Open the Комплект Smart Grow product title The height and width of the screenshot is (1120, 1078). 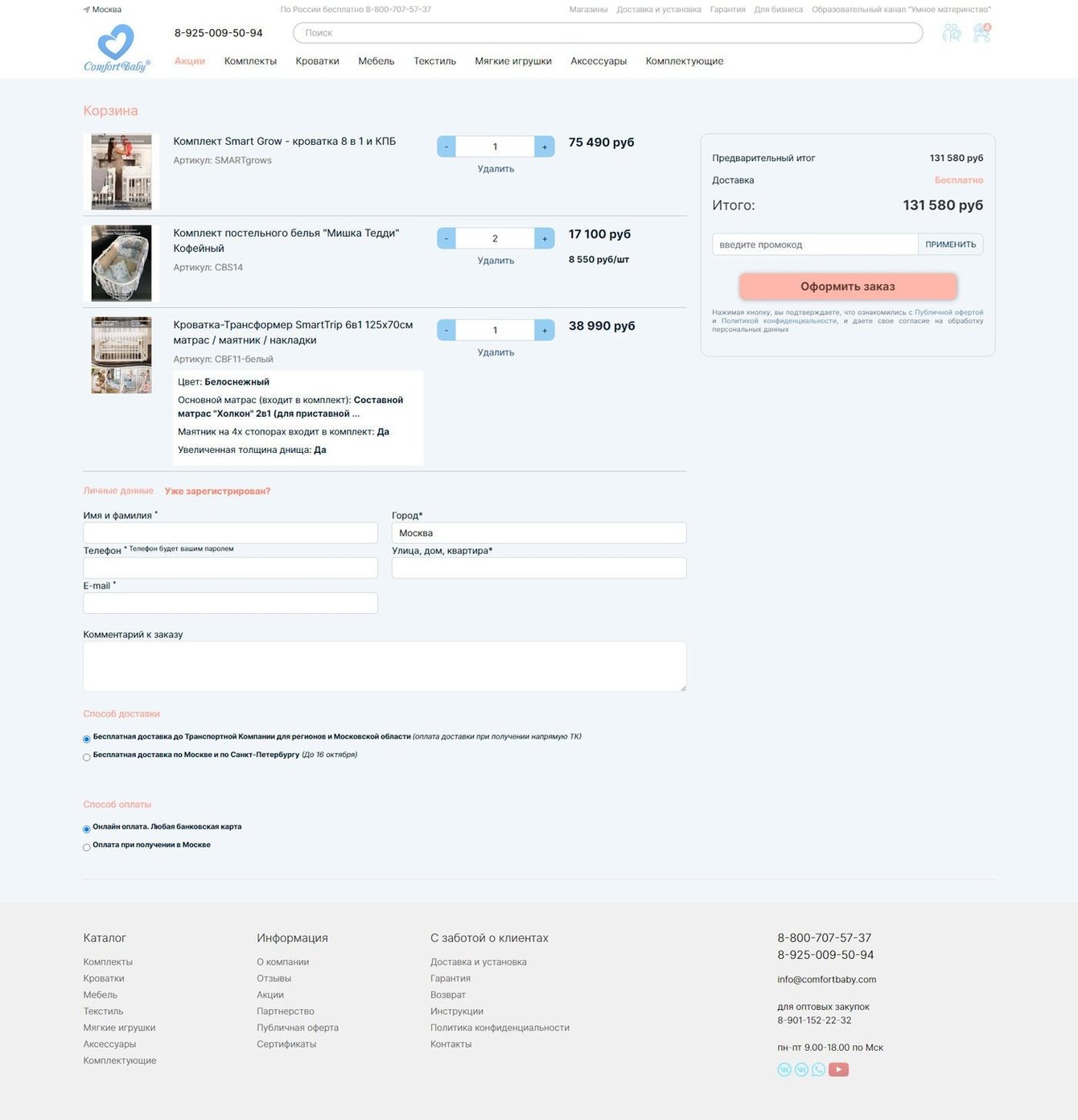[x=285, y=142]
